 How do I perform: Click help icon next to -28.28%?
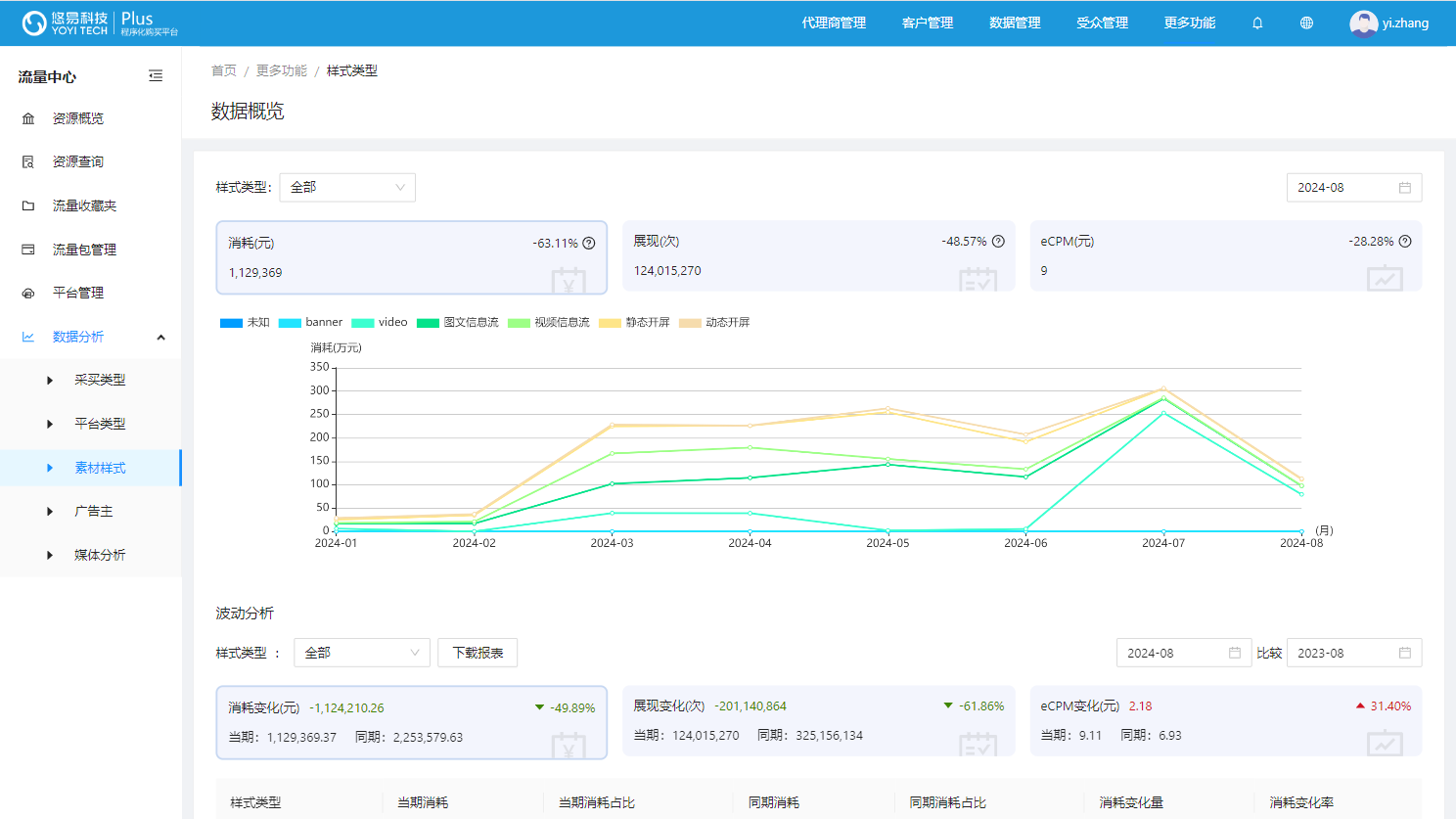coord(1405,242)
